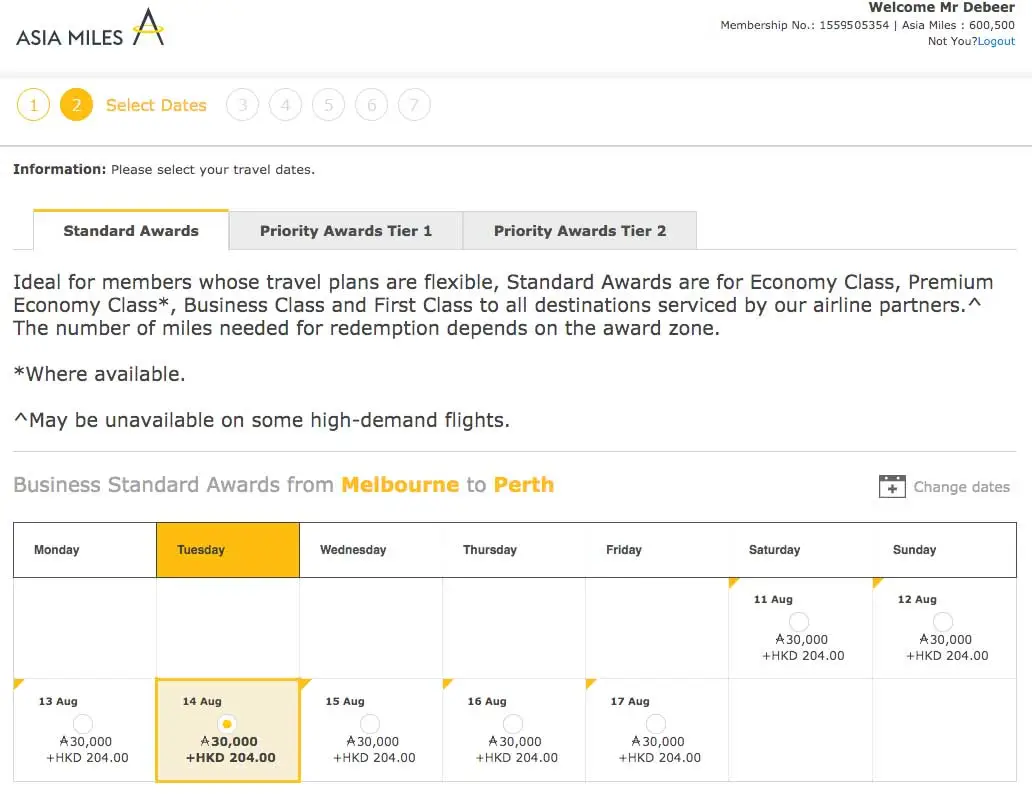Image resolution: width=1032 pixels, height=794 pixels.
Task: Open the Standard Awards tab
Action: pos(131,230)
